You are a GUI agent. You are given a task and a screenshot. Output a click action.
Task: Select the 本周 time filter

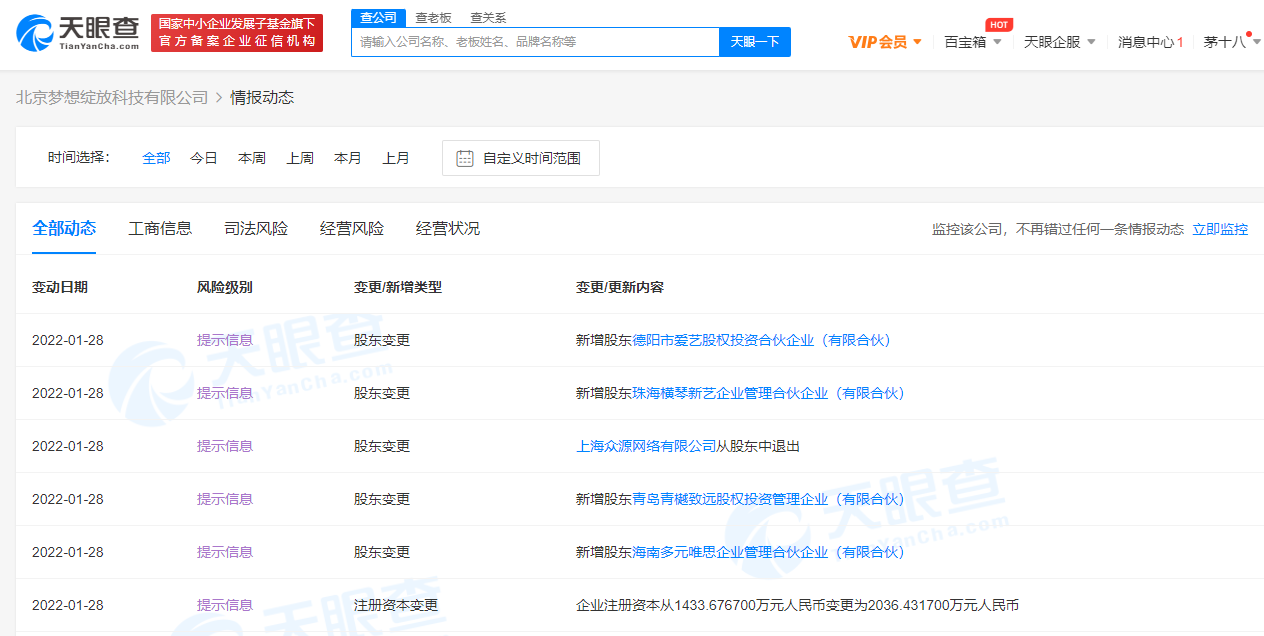[x=252, y=158]
